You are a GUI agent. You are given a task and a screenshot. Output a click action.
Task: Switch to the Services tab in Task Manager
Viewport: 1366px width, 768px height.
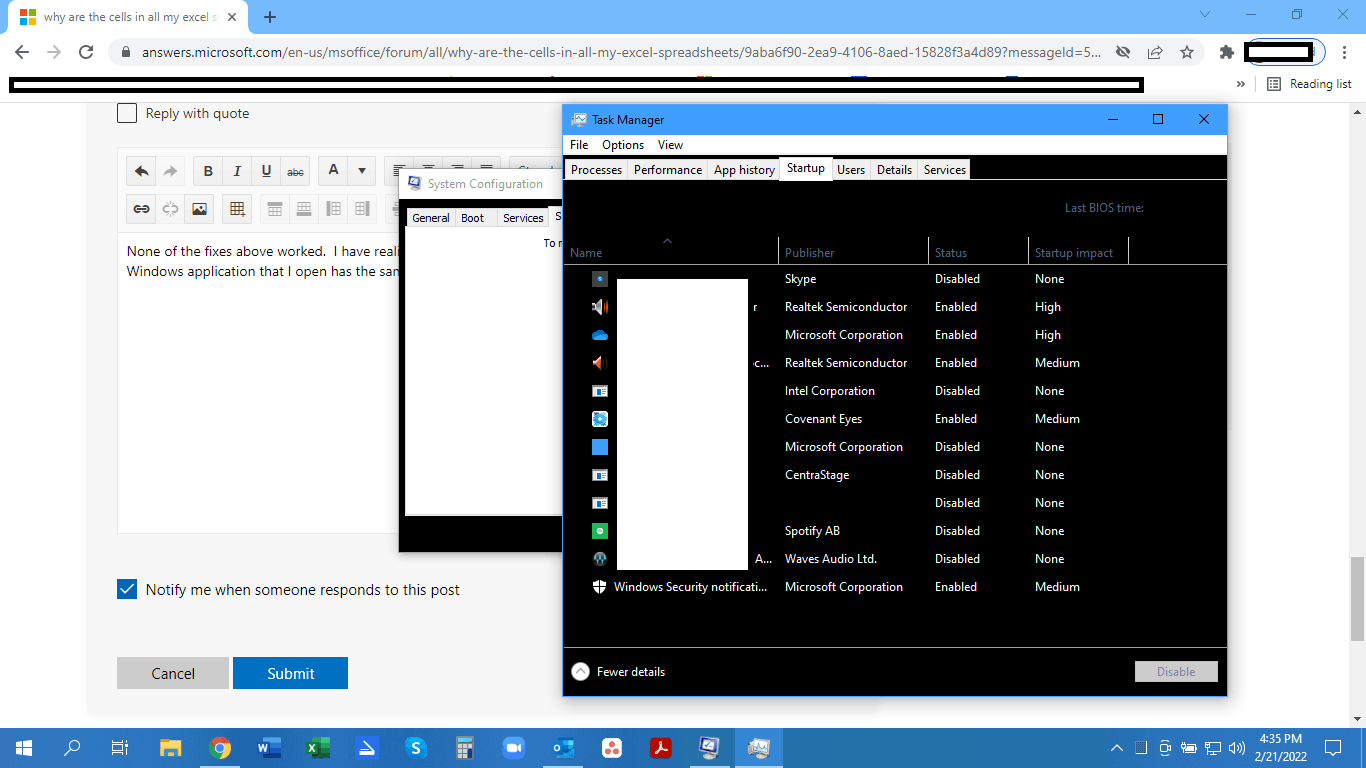(943, 169)
